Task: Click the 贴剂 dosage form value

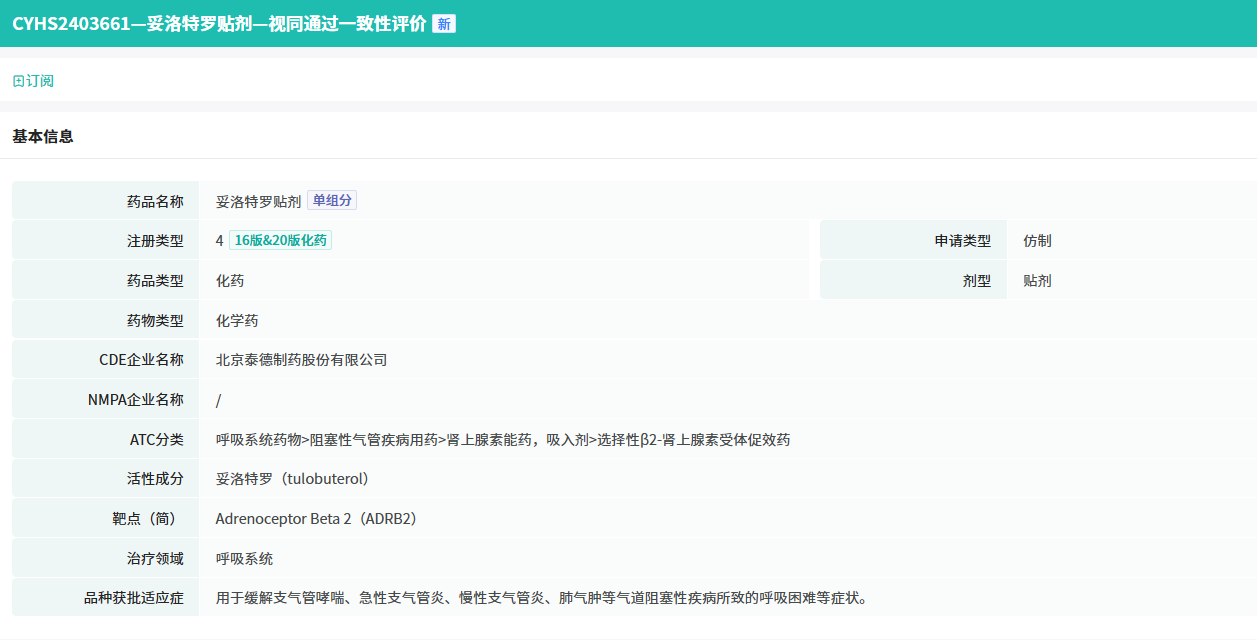Action: coord(1037,281)
